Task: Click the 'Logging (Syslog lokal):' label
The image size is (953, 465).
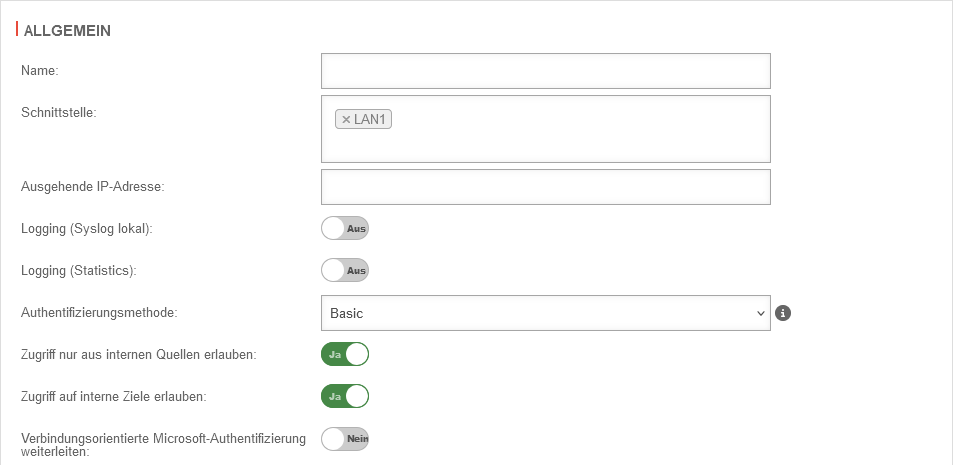Action: click(x=86, y=228)
